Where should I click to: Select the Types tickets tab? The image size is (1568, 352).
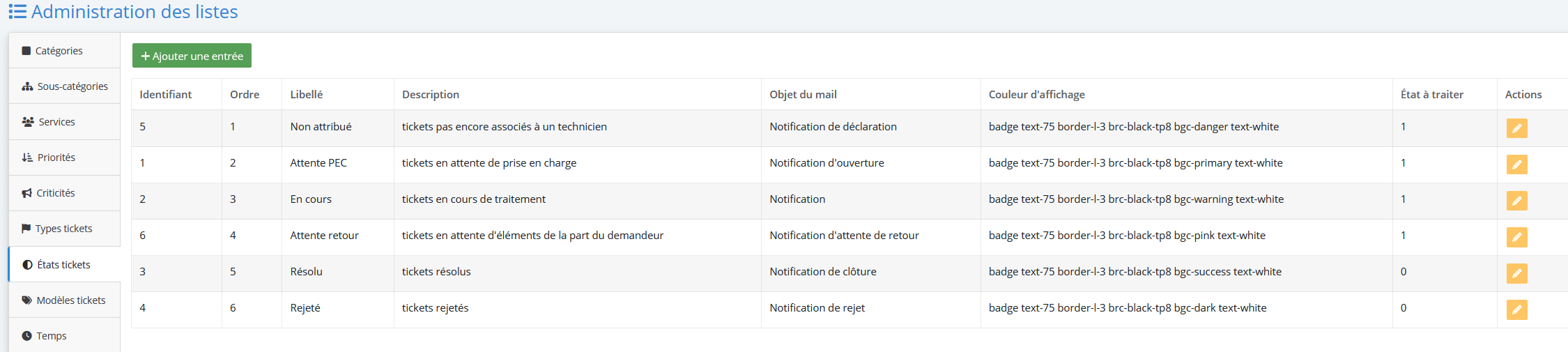[64, 229]
